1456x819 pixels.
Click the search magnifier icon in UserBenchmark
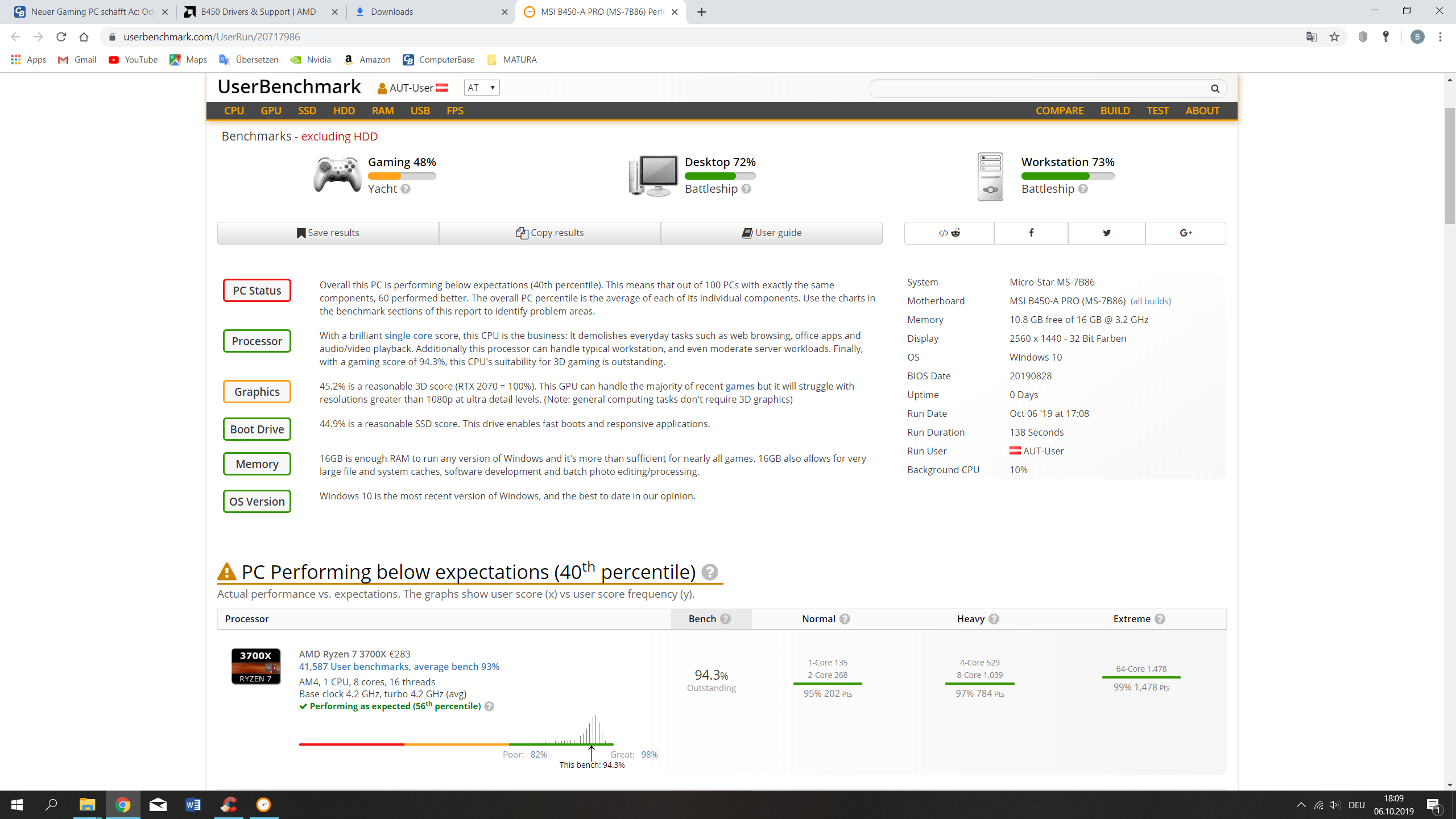pyautogui.click(x=1215, y=88)
